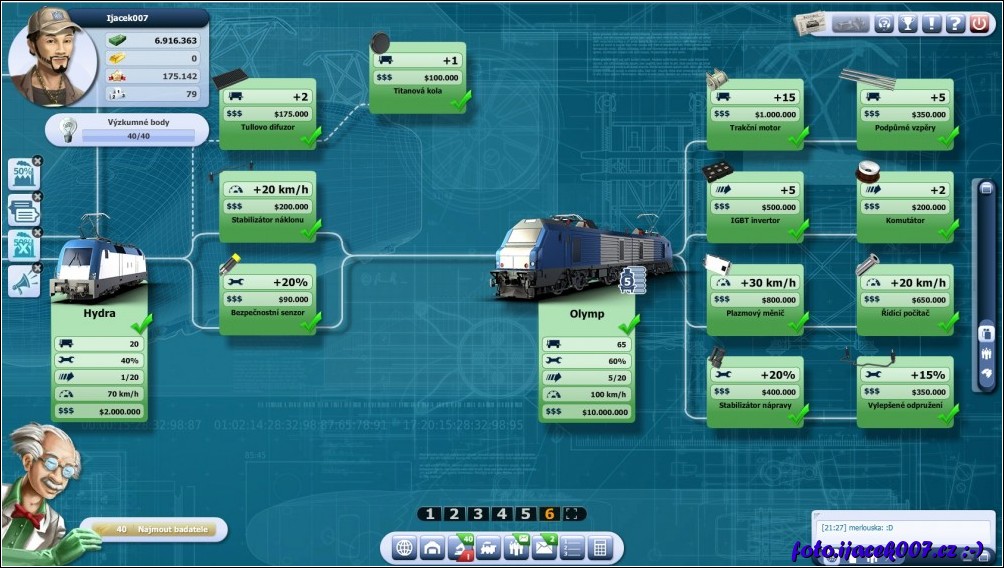Select era tab 6
This screenshot has width=1004, height=568.
(549, 514)
